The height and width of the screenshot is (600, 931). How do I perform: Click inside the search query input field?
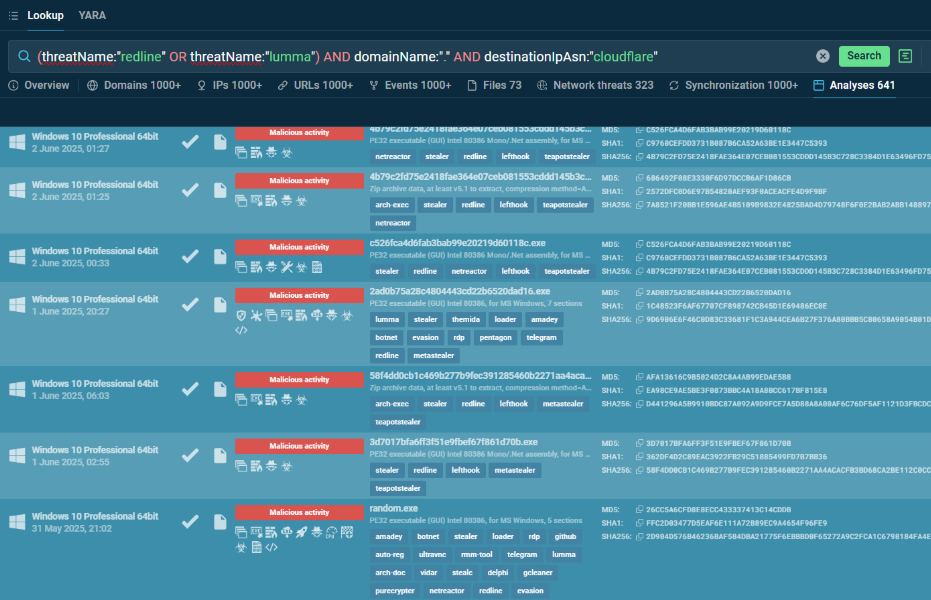(x=420, y=56)
